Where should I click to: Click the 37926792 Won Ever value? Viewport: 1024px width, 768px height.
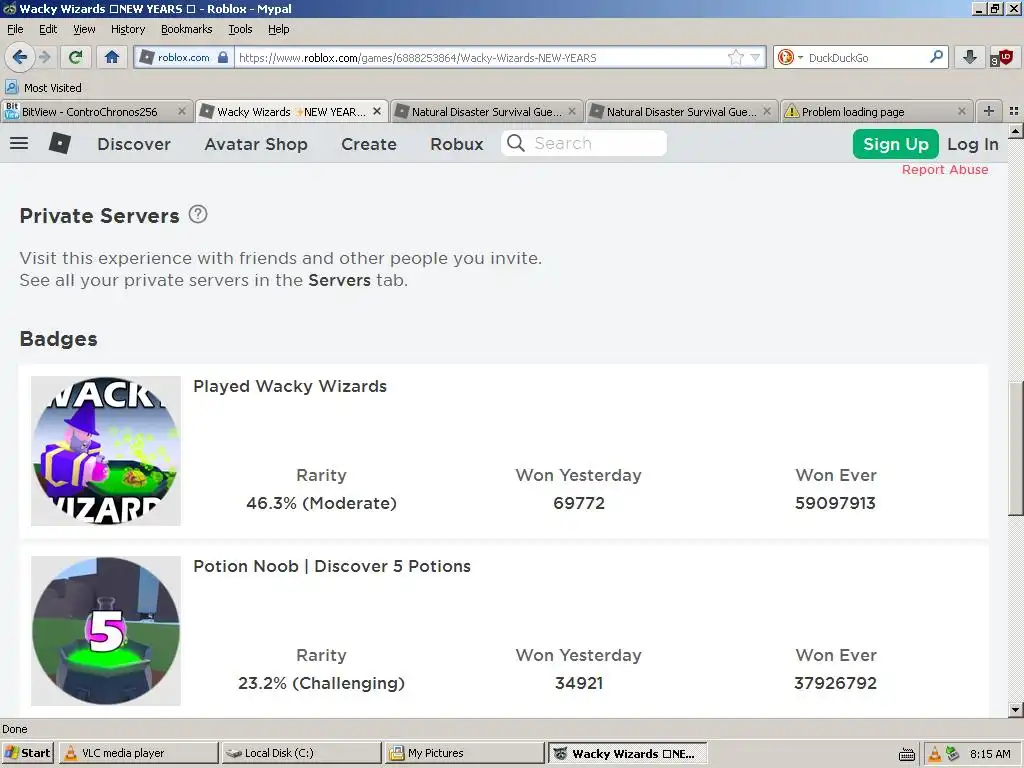pyautogui.click(x=835, y=684)
